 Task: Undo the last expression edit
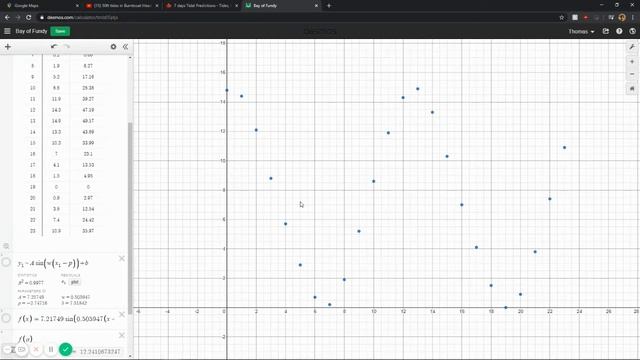(x=54, y=47)
